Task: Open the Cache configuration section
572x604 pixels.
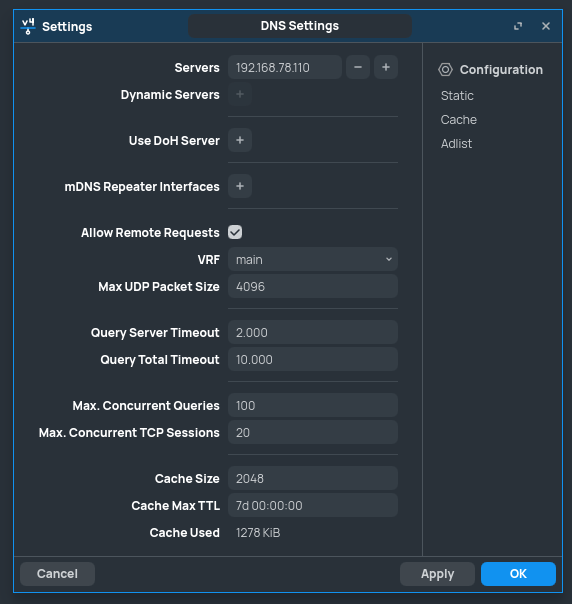Action: pyautogui.click(x=459, y=120)
